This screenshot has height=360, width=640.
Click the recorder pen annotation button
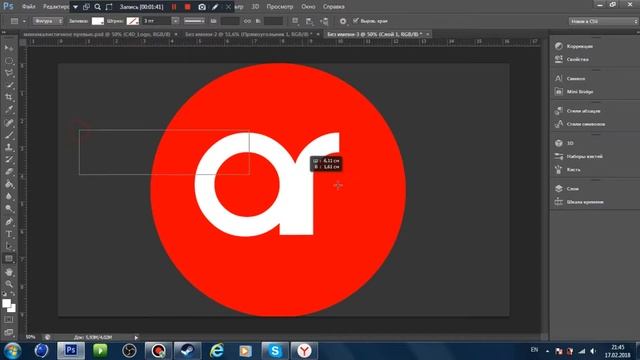pos(215,7)
